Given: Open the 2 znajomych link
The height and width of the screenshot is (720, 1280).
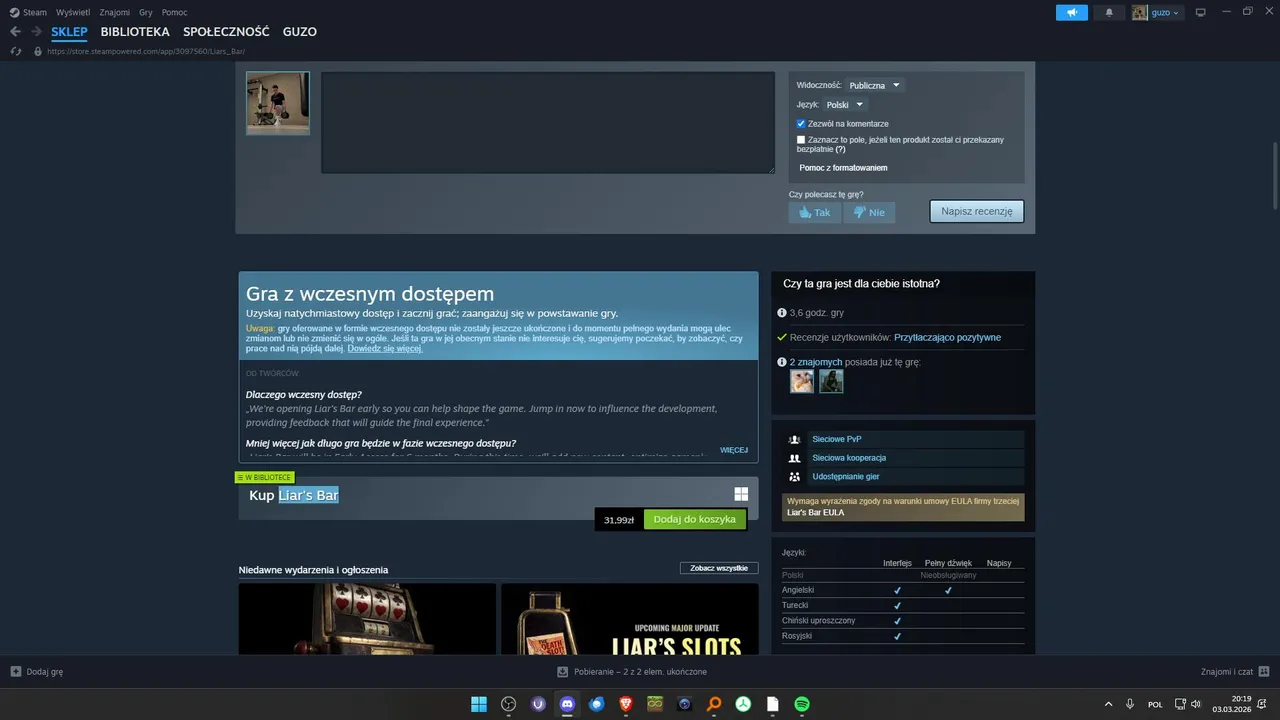Looking at the screenshot, I should pyautogui.click(x=816, y=362).
